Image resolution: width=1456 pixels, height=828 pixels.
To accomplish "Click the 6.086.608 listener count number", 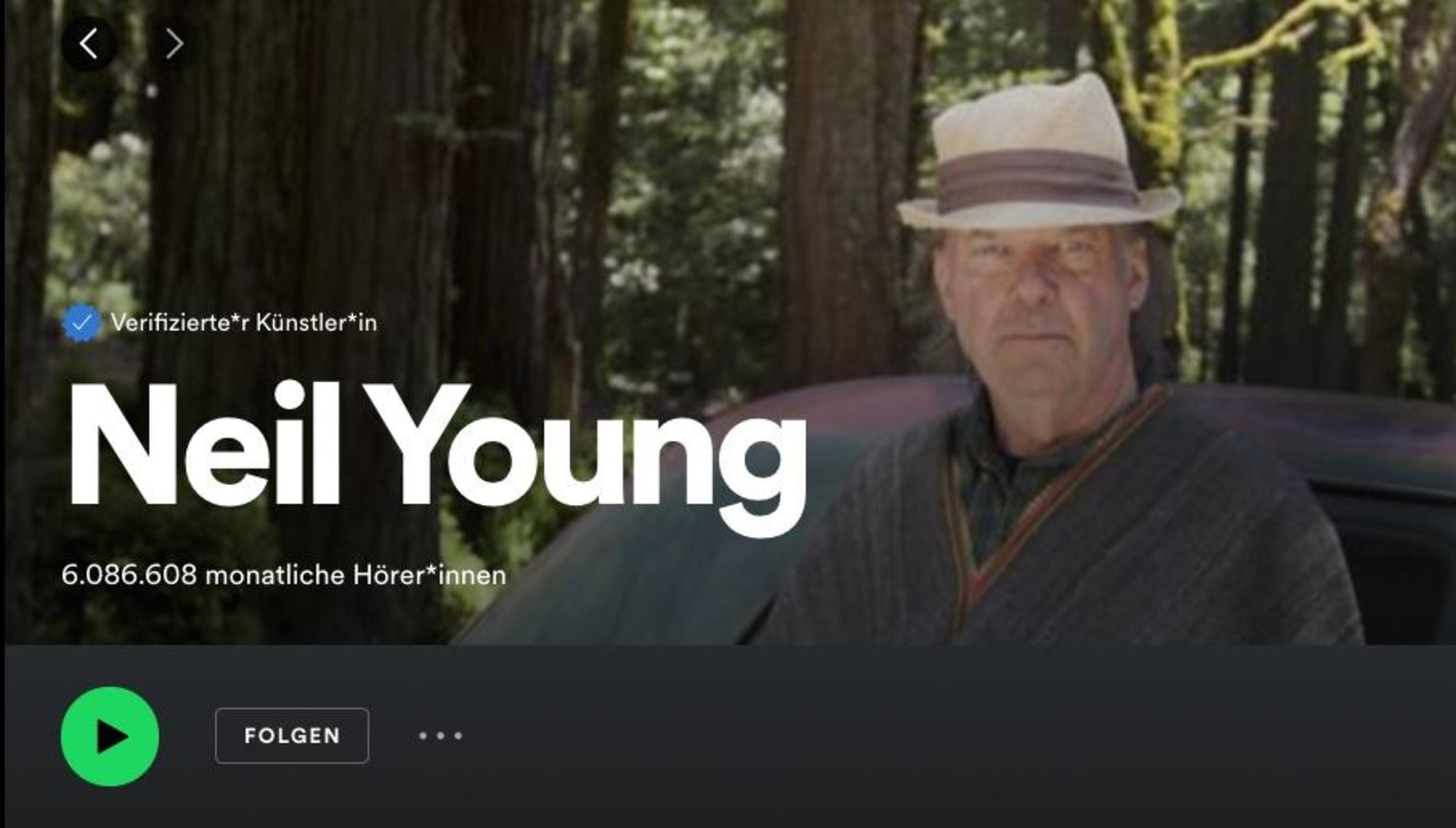I will pyautogui.click(x=129, y=575).
